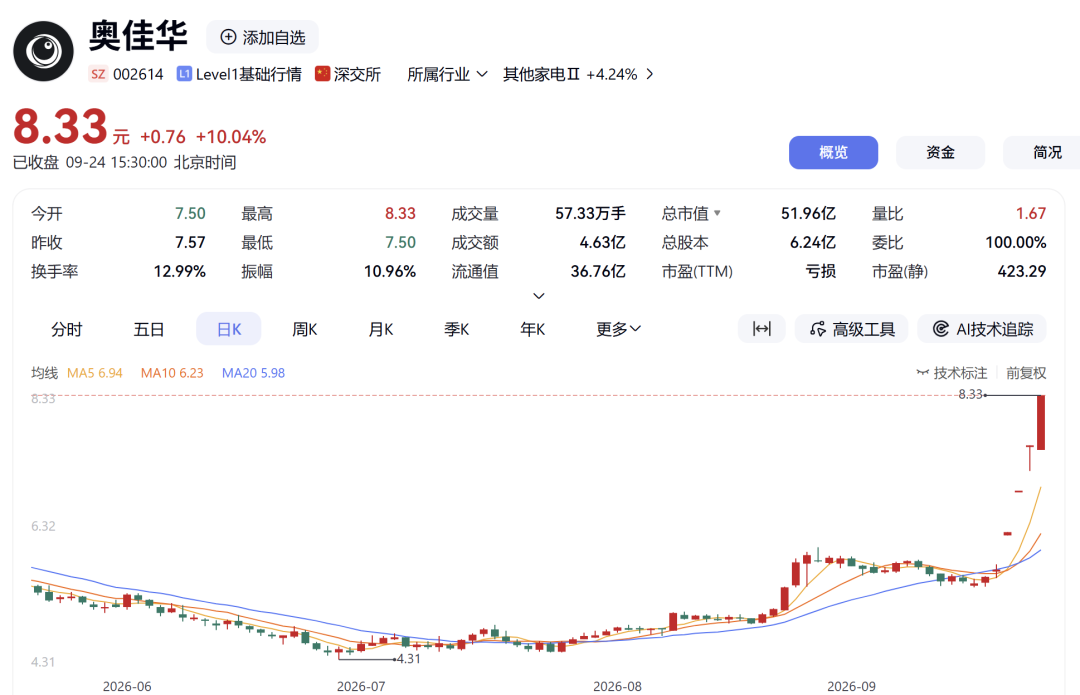Open Level1基础行情 quote info
The height and width of the screenshot is (695, 1080).
click(248, 74)
